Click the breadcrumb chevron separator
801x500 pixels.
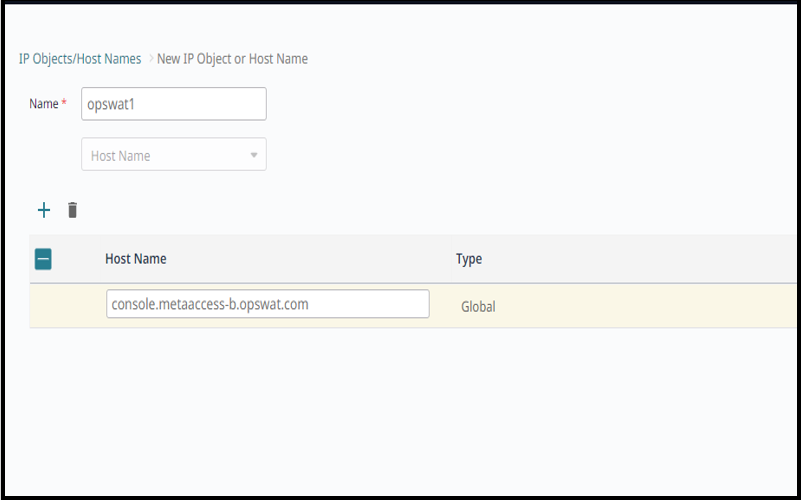151,59
